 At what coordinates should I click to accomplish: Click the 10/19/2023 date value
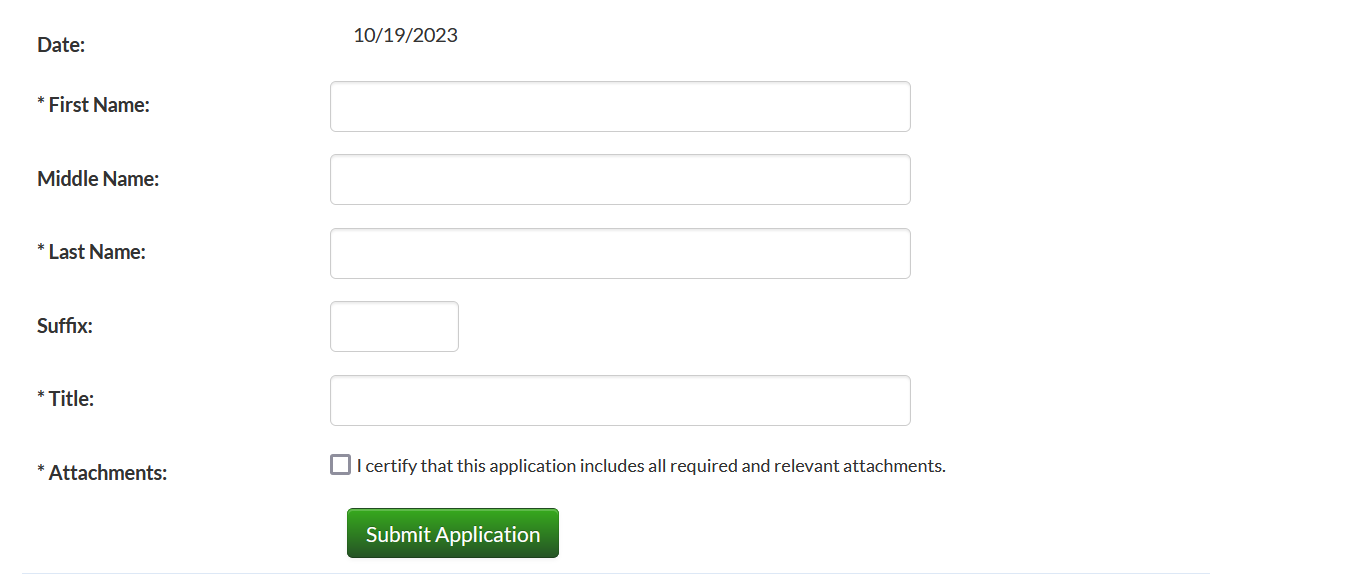click(x=405, y=36)
